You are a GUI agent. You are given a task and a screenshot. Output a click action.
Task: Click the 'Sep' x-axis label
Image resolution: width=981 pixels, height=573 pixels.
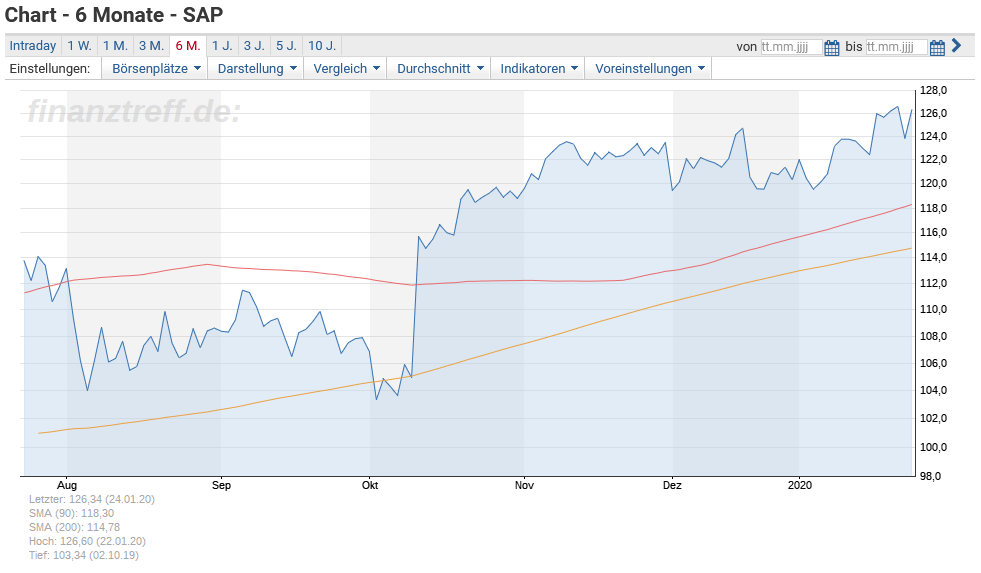click(x=221, y=485)
